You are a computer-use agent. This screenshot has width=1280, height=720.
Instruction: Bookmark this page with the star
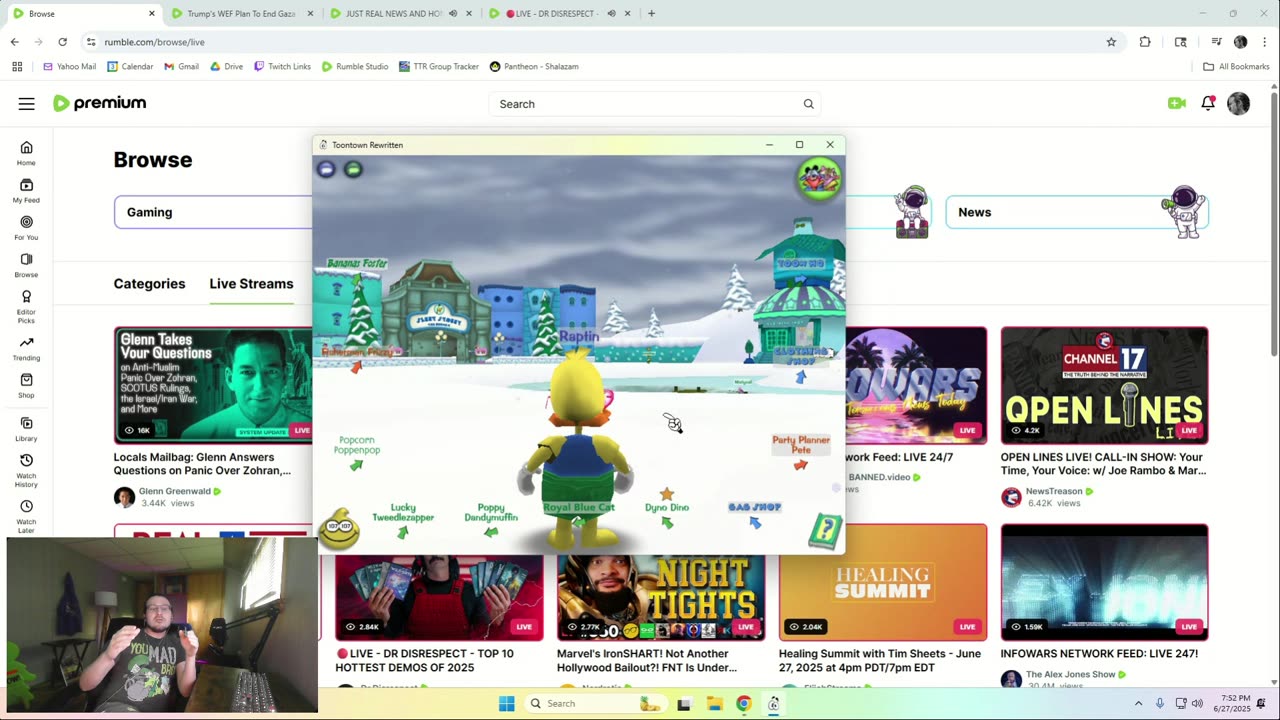tap(1111, 42)
